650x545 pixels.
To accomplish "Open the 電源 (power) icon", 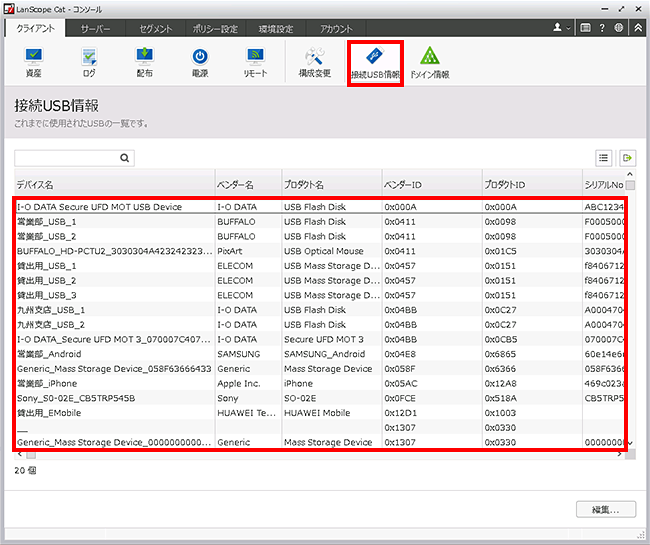I will point(200,63).
